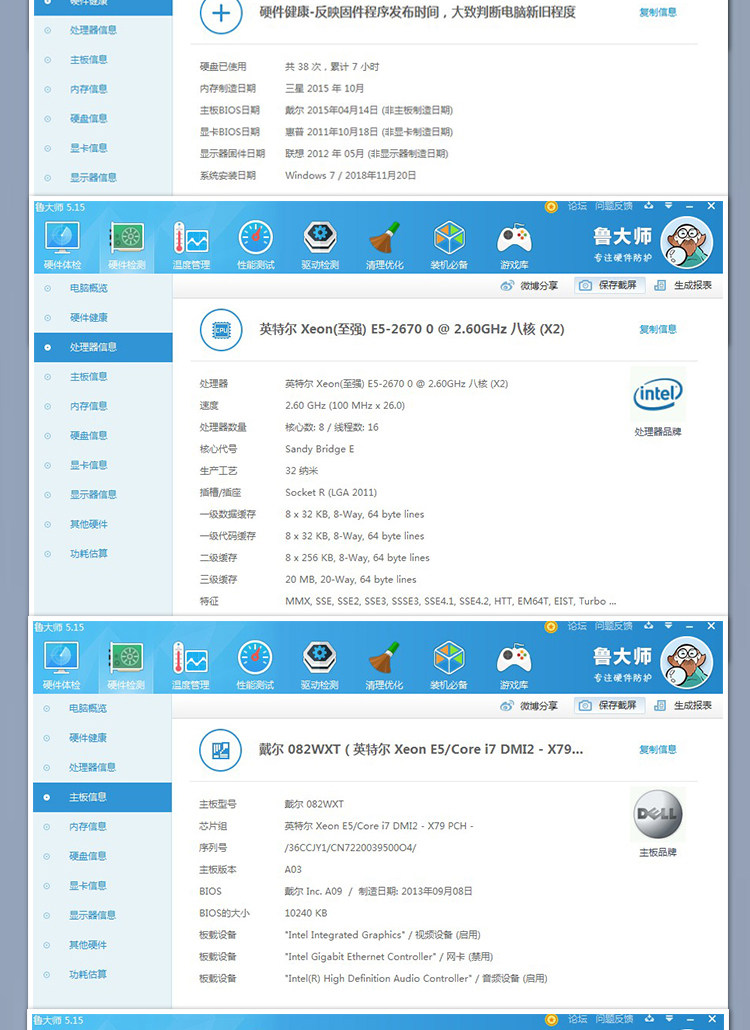This screenshot has height=1030, width=750.
Task: Open 论坛 link in the processor window title bar
Action: 577,206
